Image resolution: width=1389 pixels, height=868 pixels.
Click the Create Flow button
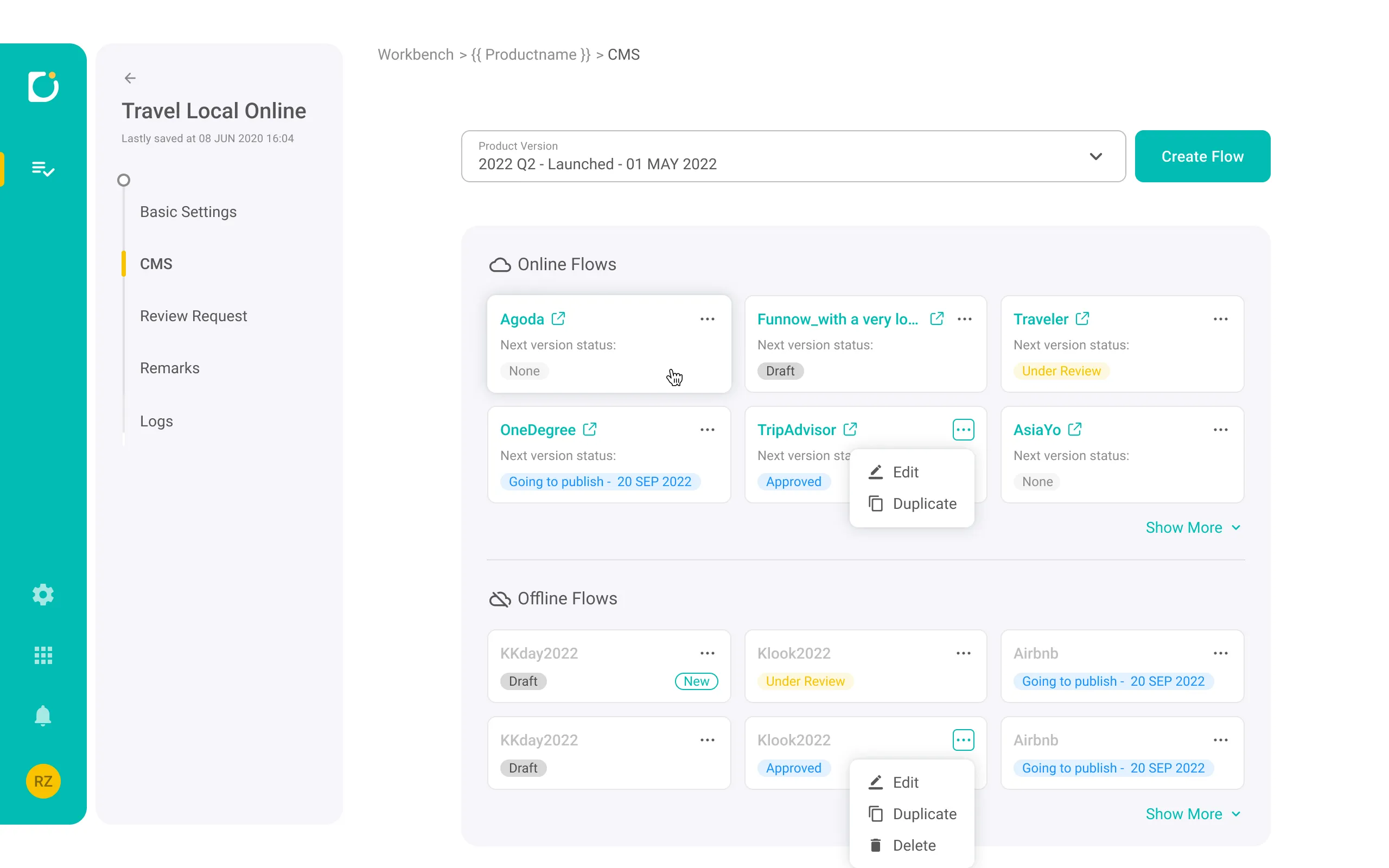point(1202,156)
